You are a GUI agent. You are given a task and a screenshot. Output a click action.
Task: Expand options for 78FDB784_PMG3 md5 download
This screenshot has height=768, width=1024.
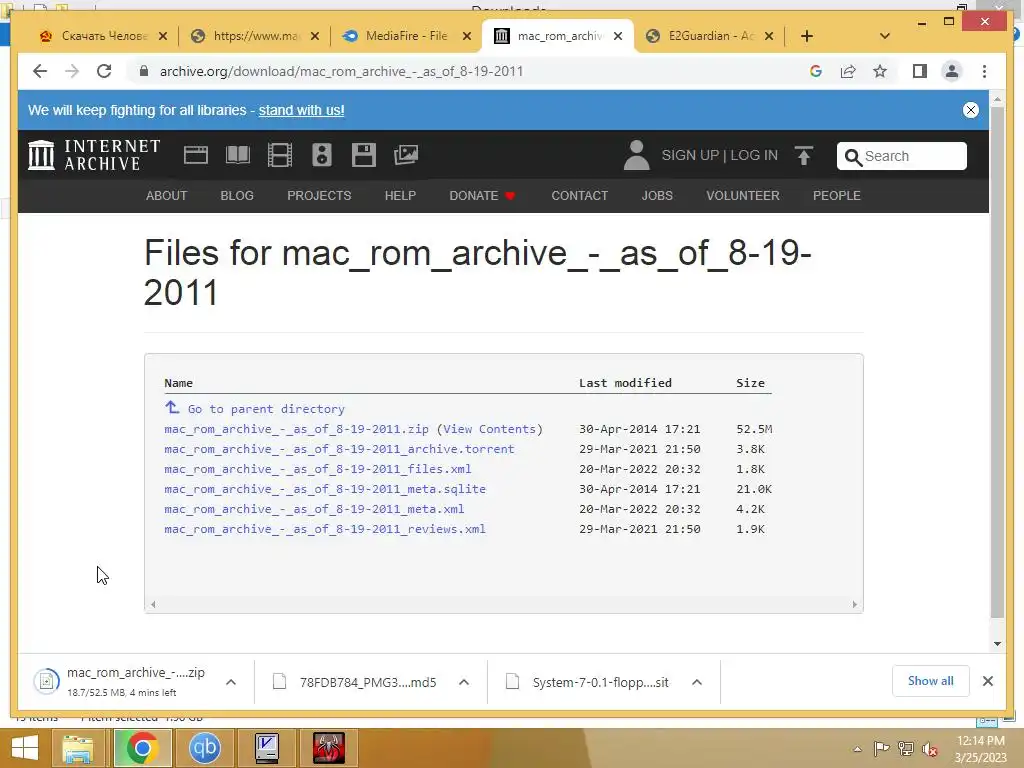click(x=464, y=682)
